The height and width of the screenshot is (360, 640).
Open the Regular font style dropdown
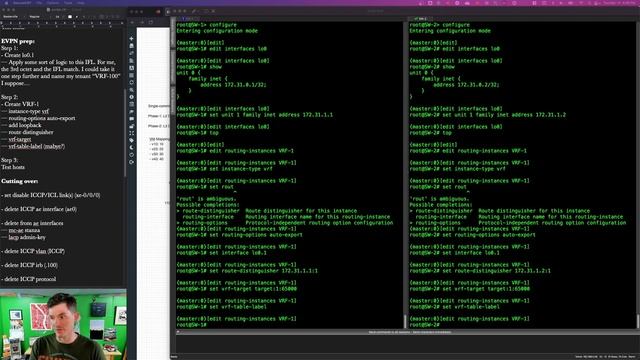pos(38,17)
